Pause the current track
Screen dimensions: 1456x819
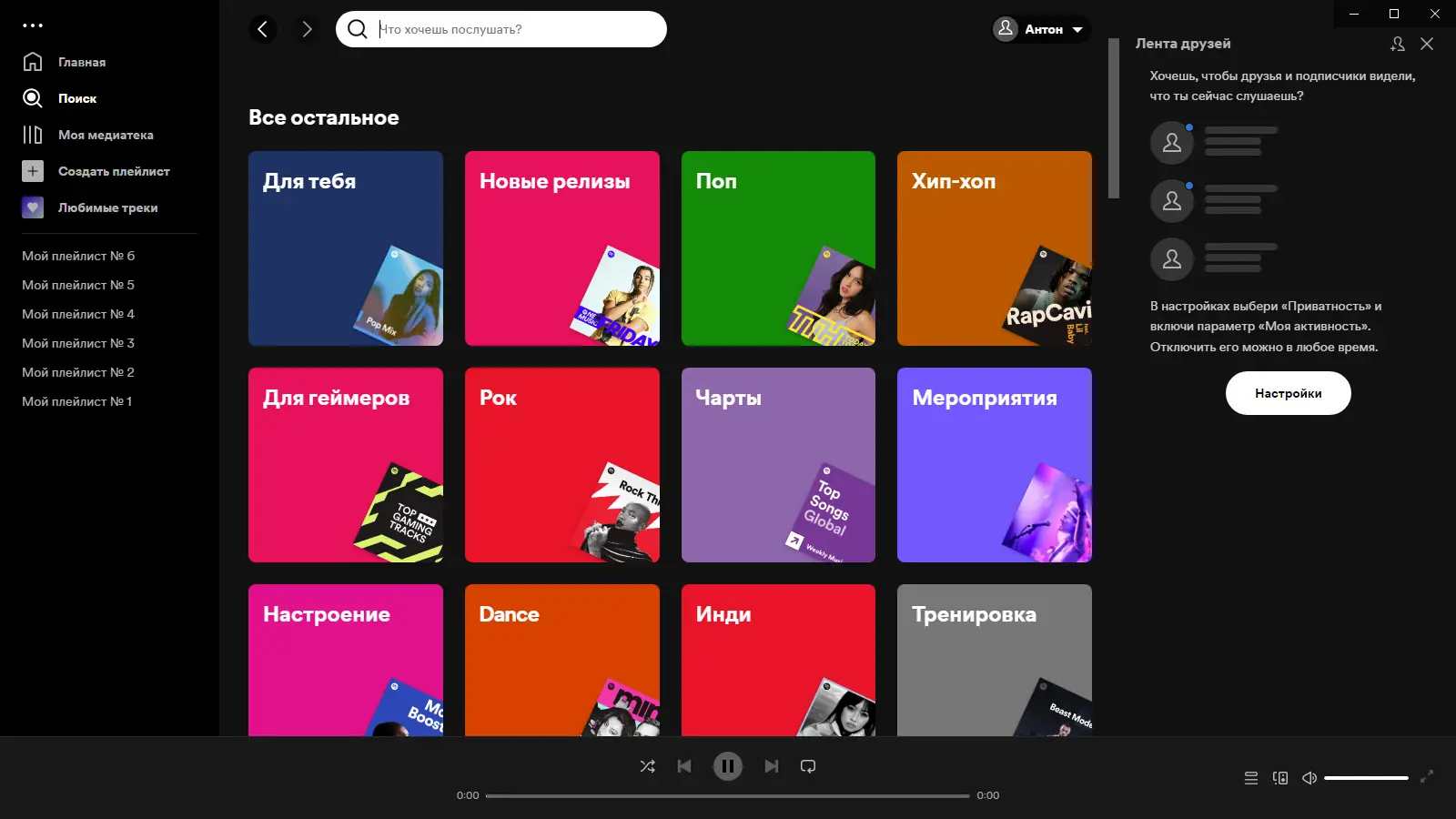tap(727, 766)
